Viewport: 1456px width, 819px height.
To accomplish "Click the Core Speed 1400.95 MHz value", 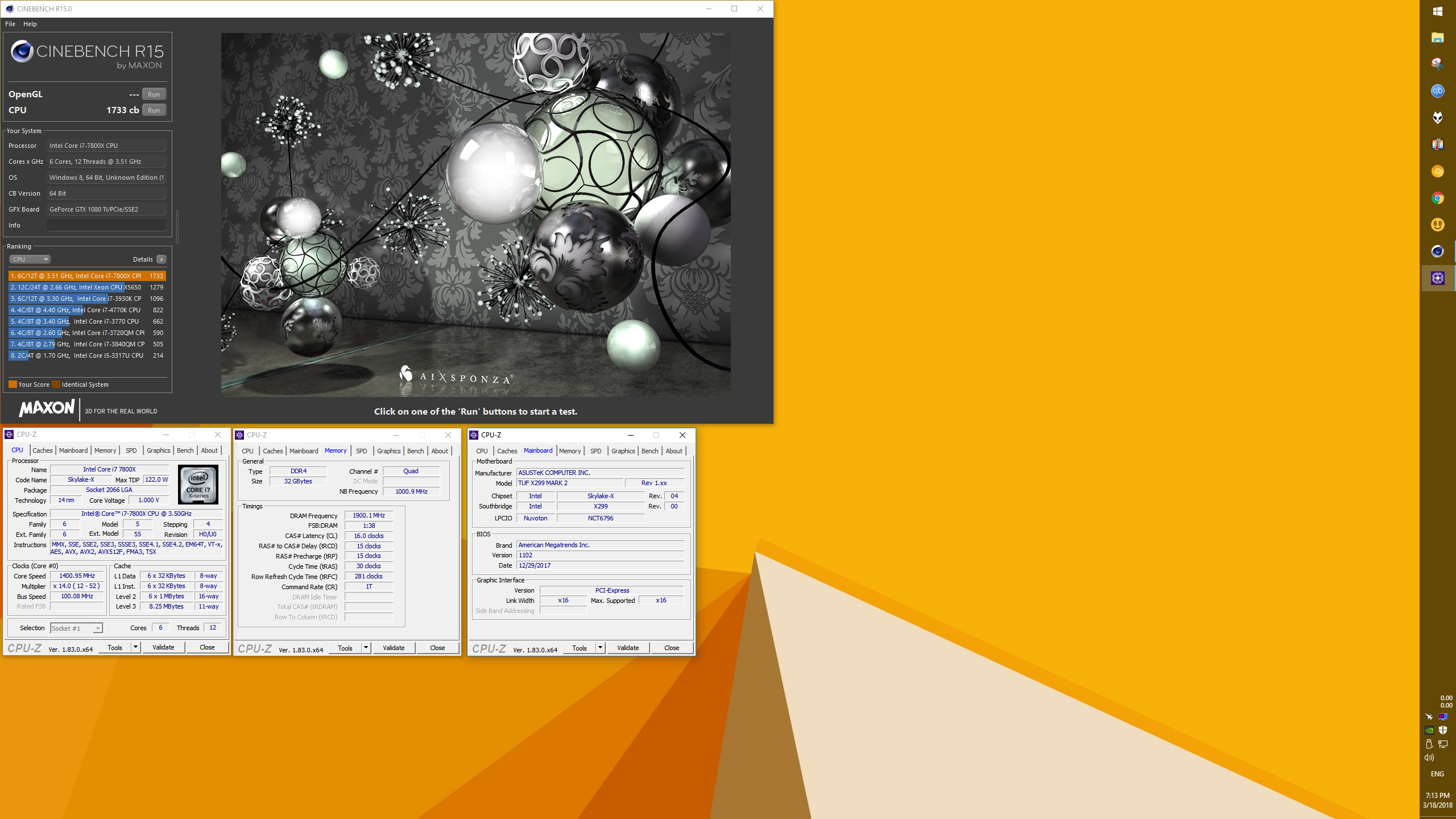I will coord(77,576).
